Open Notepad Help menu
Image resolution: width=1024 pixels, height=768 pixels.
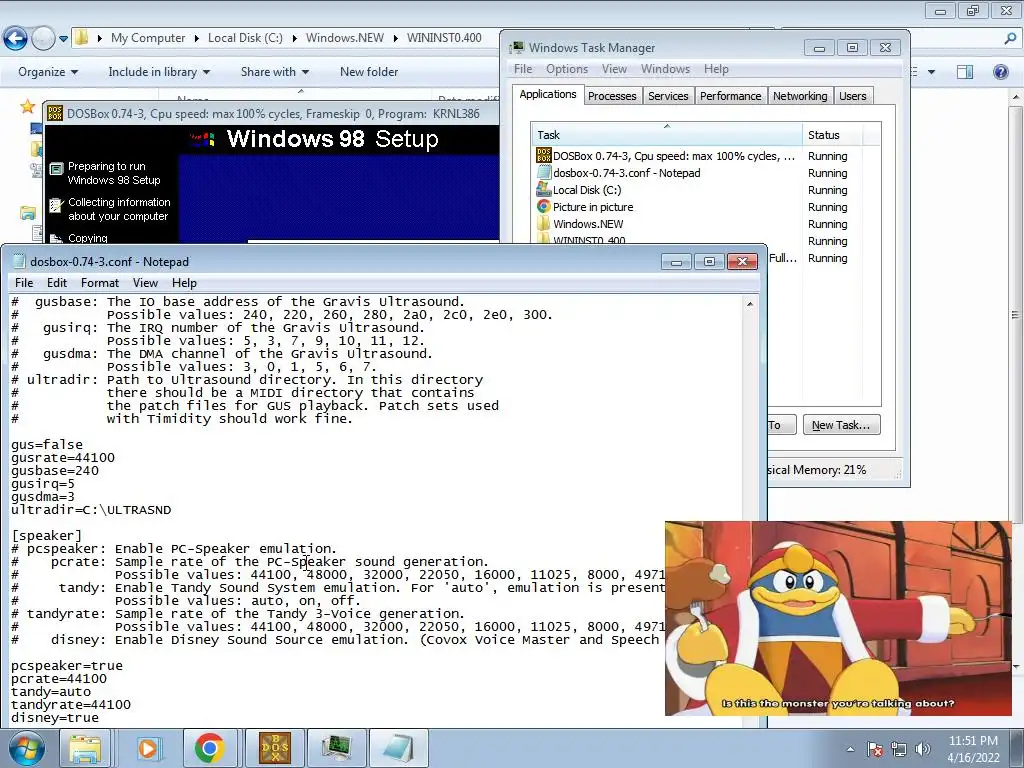tap(184, 283)
